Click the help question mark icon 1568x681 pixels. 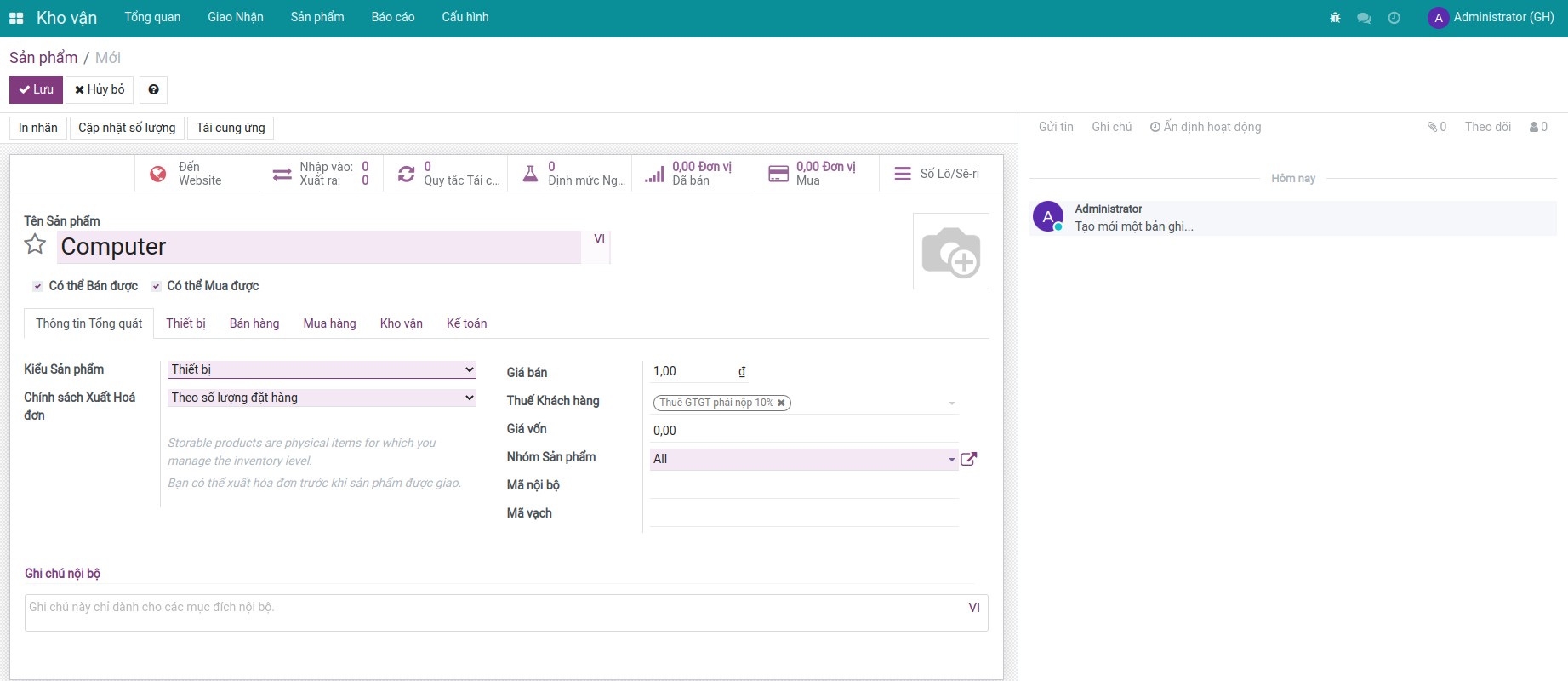click(x=153, y=89)
